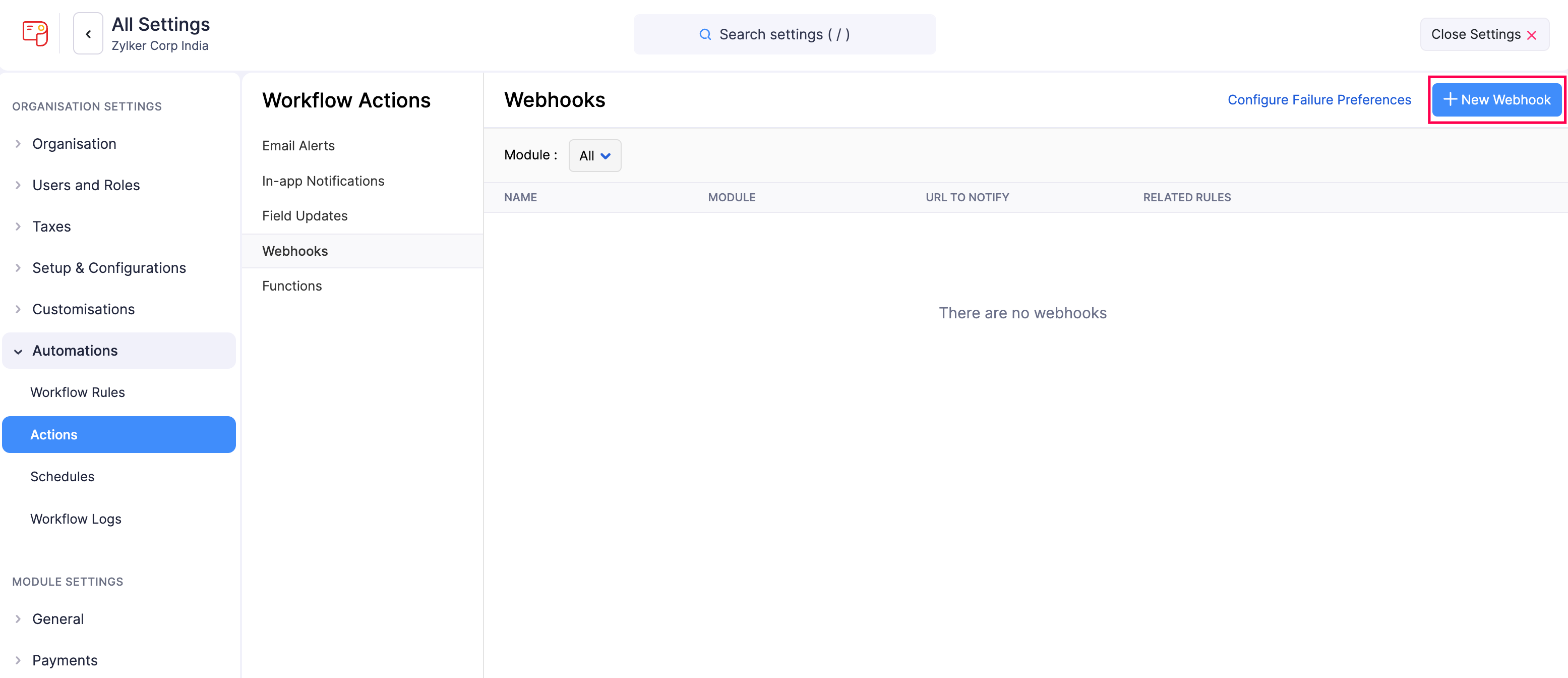1568x678 pixels.
Task: Click the New Webhook button
Action: (1497, 100)
